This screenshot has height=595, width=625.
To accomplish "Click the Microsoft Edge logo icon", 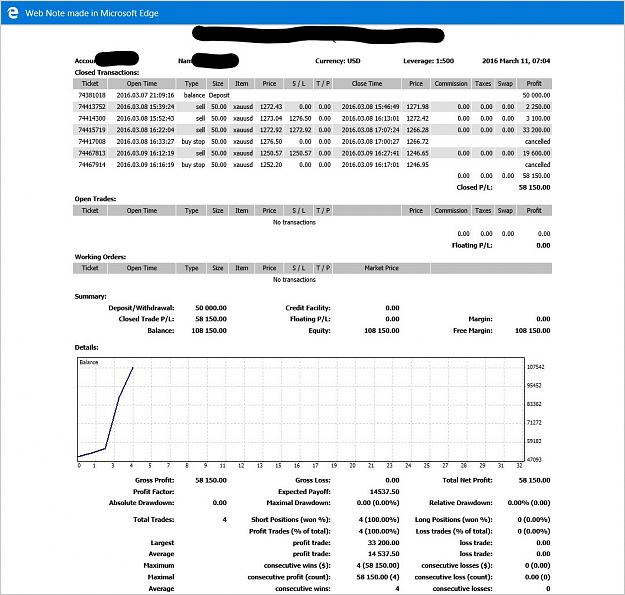I will tap(13, 13).
